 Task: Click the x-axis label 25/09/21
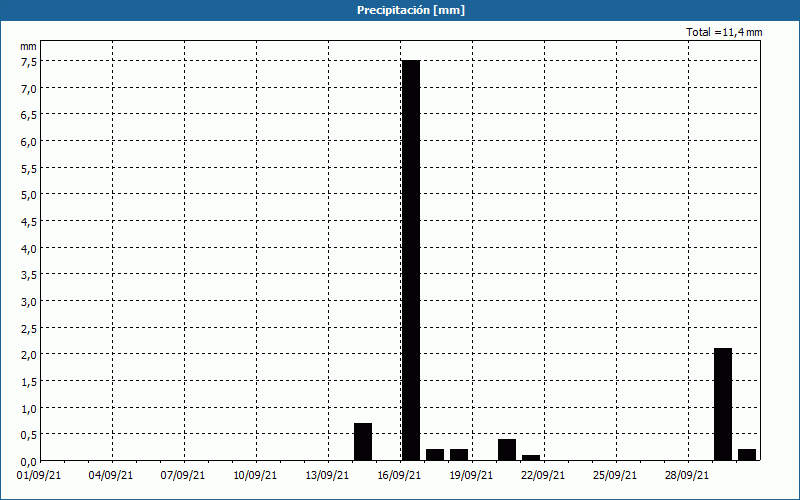(x=615, y=475)
